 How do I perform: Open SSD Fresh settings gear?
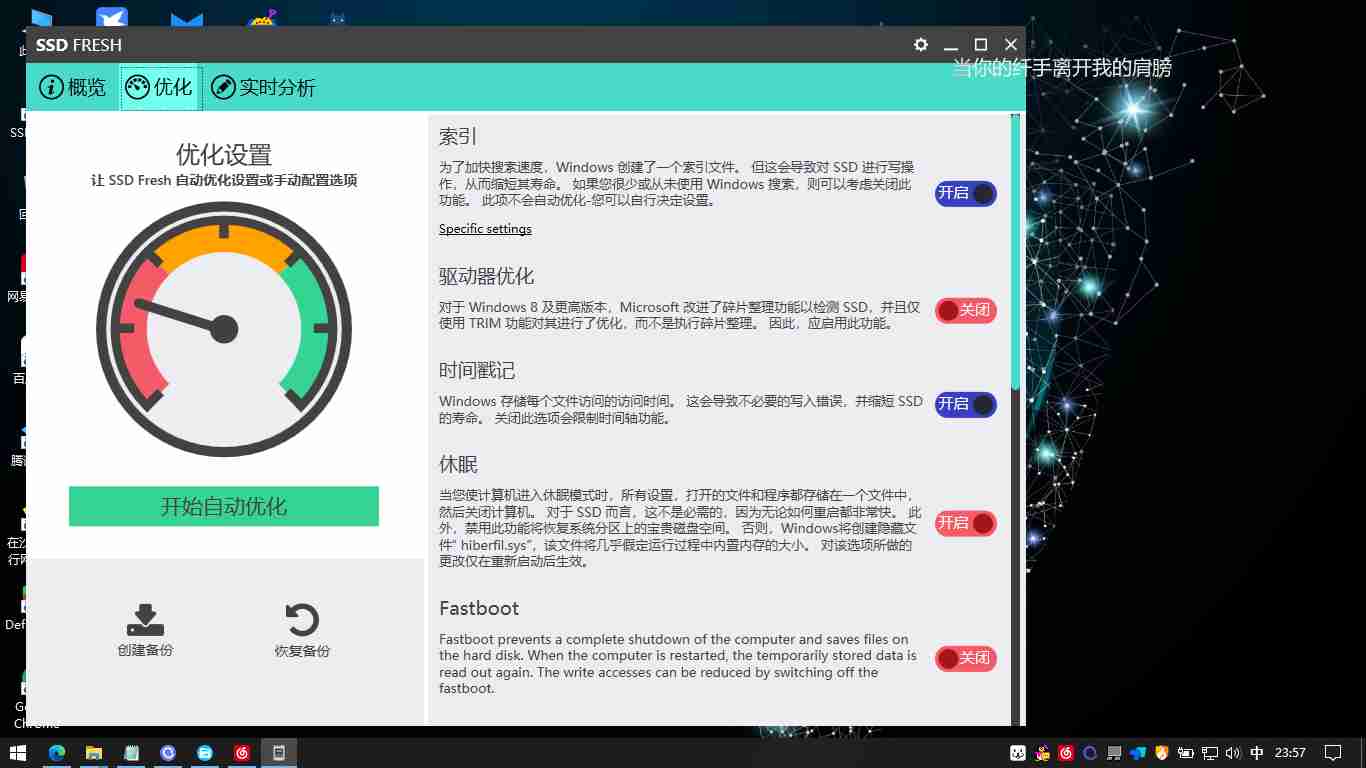coord(921,45)
